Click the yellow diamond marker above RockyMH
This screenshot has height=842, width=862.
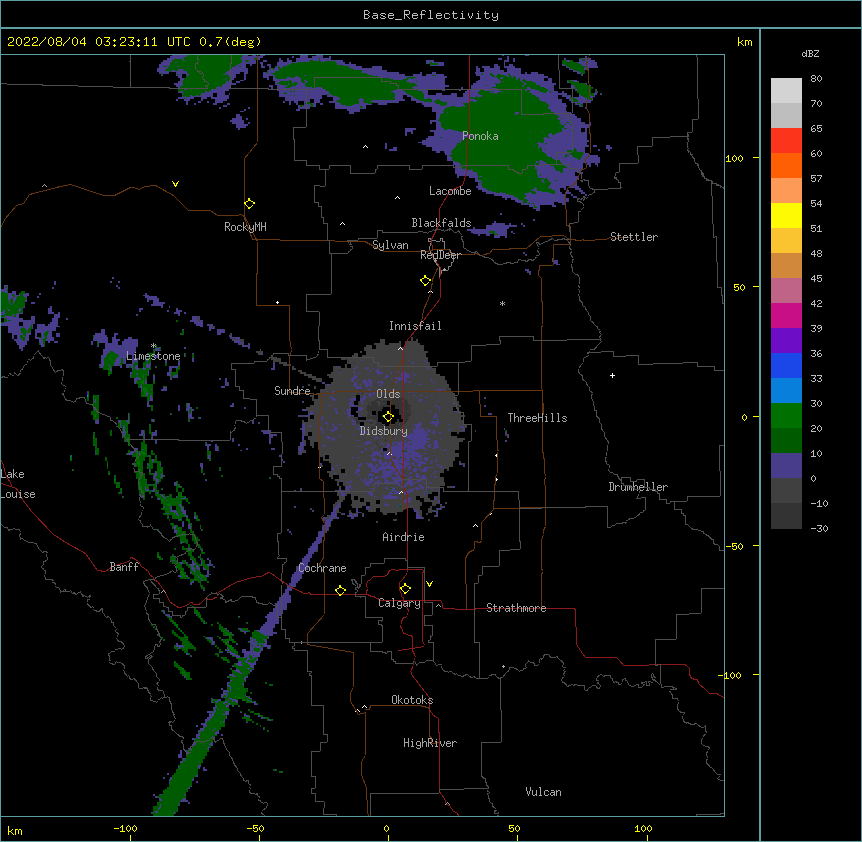250,204
